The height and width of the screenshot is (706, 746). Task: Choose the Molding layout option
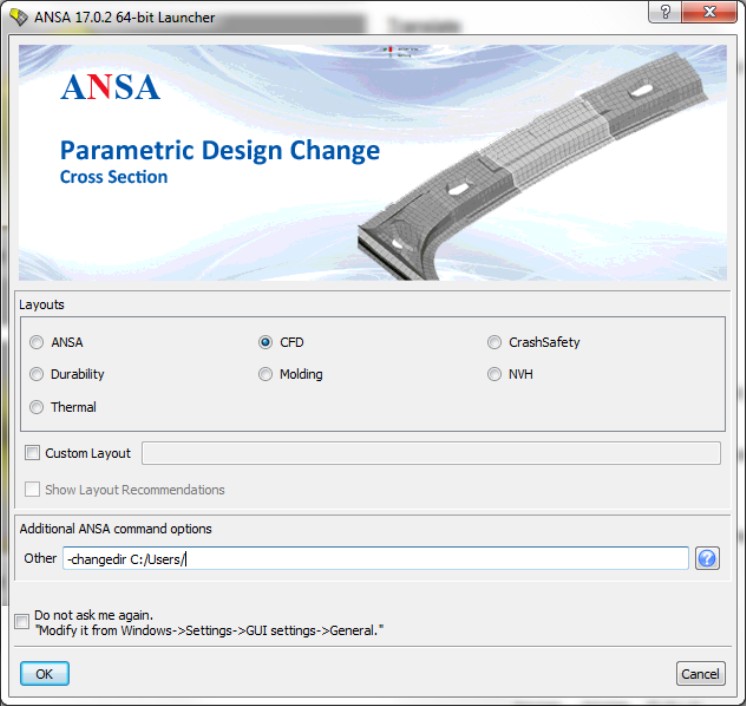[x=265, y=374]
